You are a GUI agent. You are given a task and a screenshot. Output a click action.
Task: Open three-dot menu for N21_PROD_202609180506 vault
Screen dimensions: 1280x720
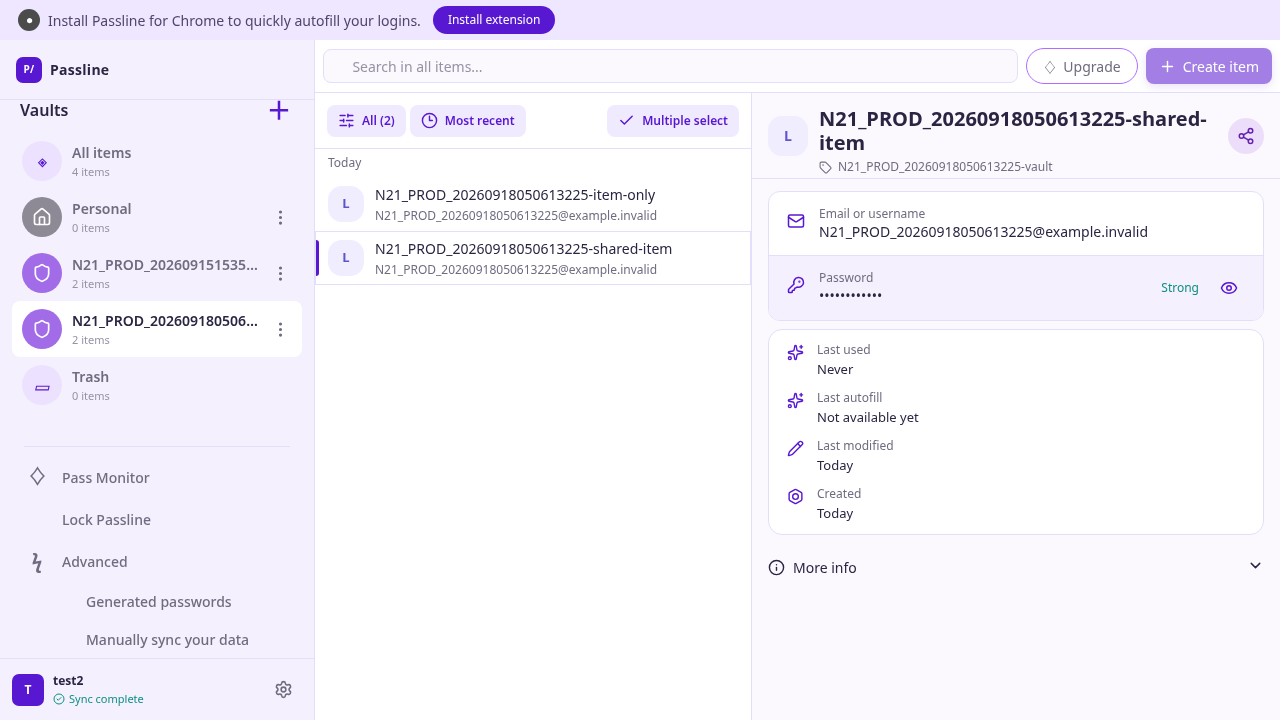[x=281, y=329]
